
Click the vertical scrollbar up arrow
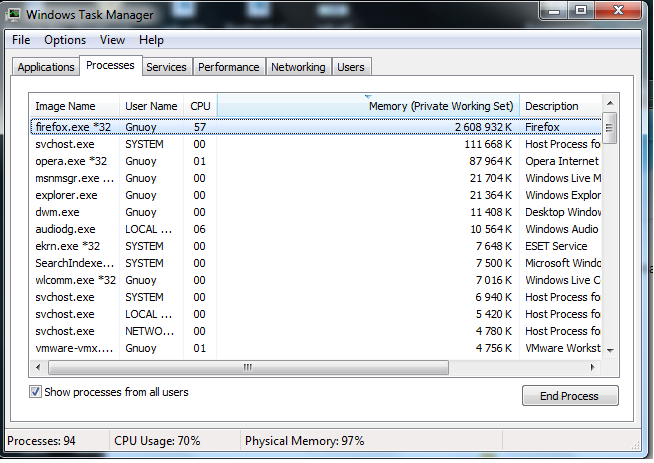pyautogui.click(x=610, y=103)
